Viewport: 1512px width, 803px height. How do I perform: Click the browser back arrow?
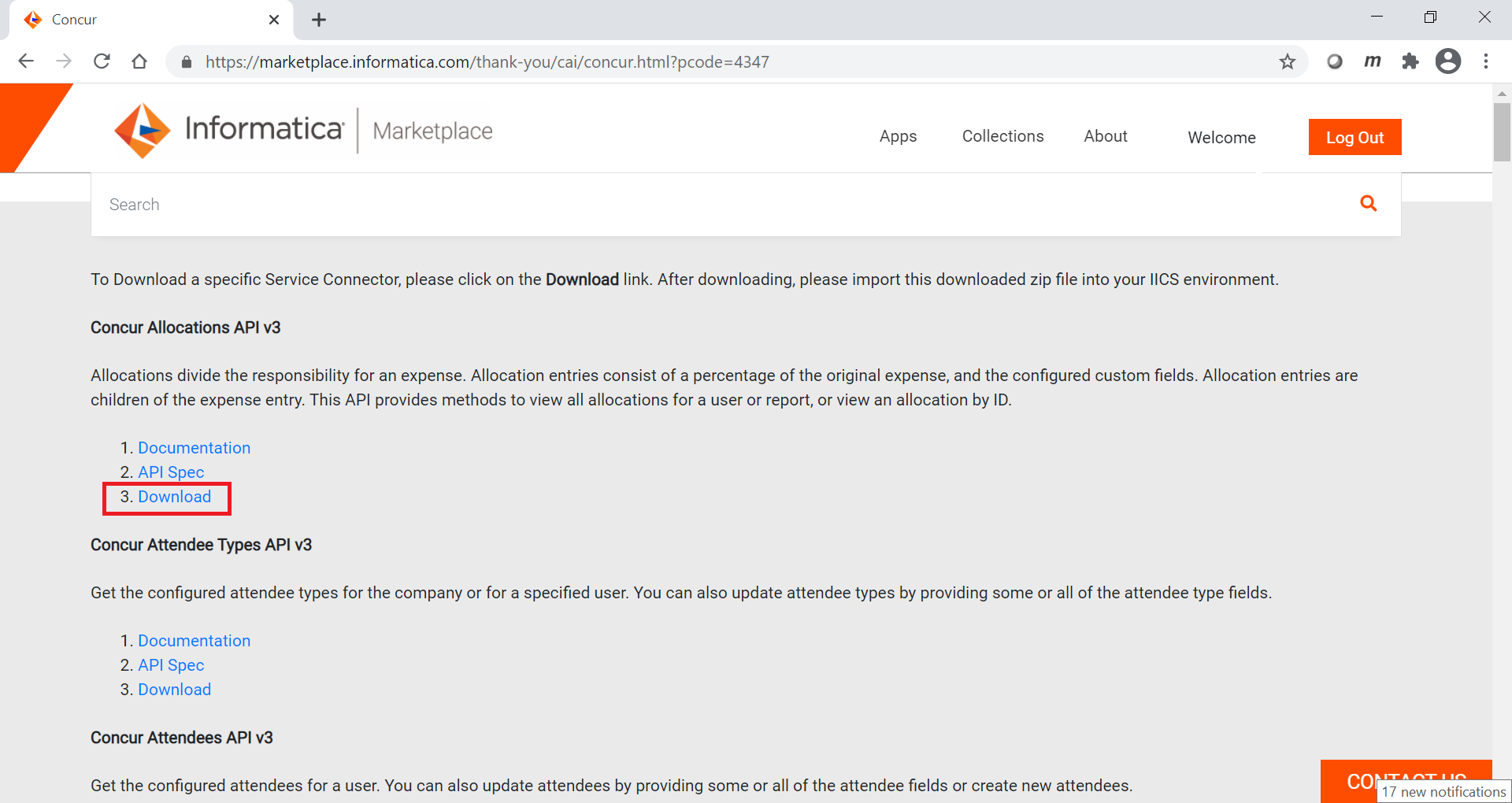(26, 61)
